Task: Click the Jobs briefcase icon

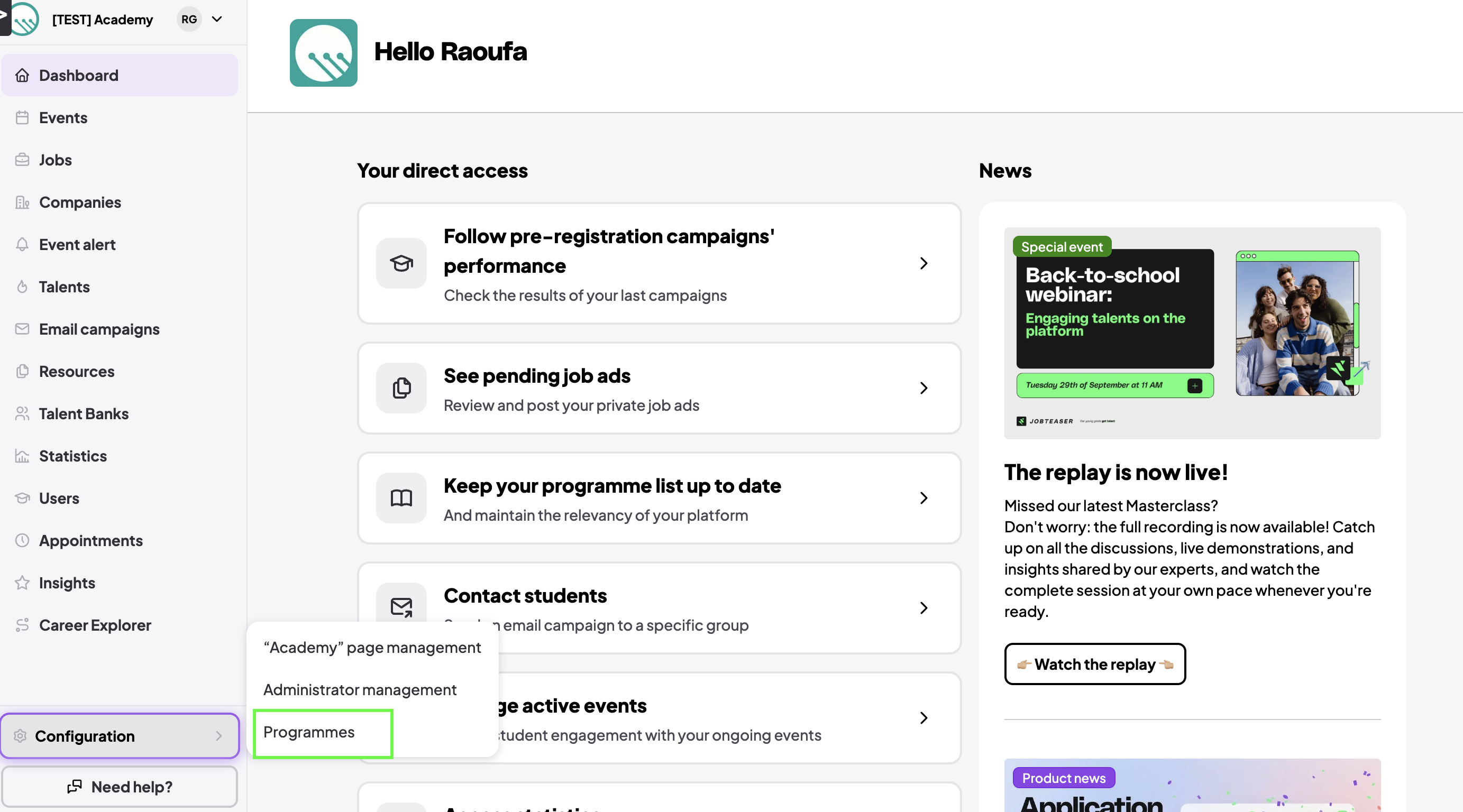Action: pos(22,160)
